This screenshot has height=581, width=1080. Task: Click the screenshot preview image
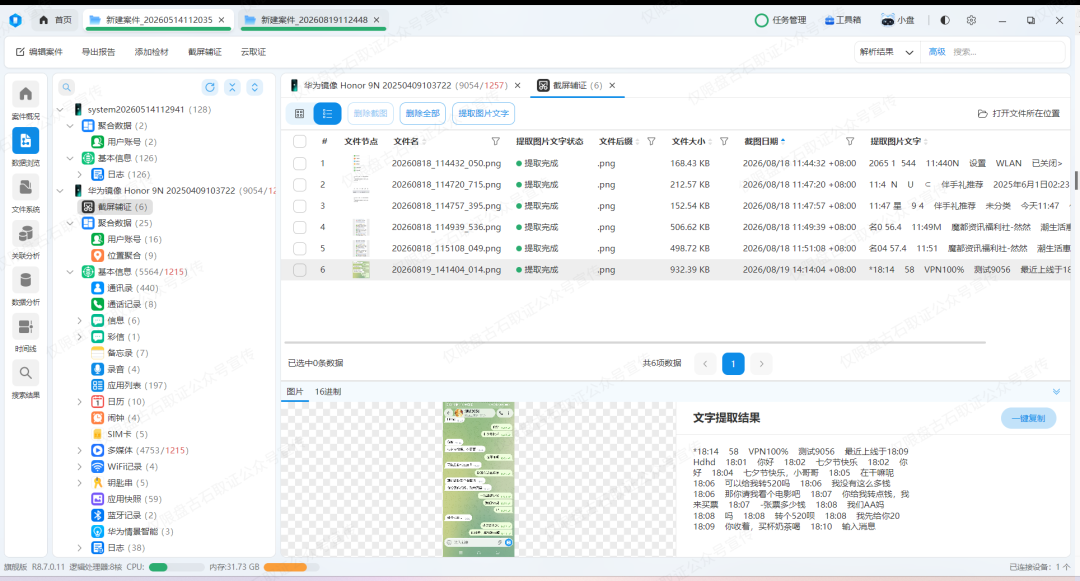click(x=479, y=479)
